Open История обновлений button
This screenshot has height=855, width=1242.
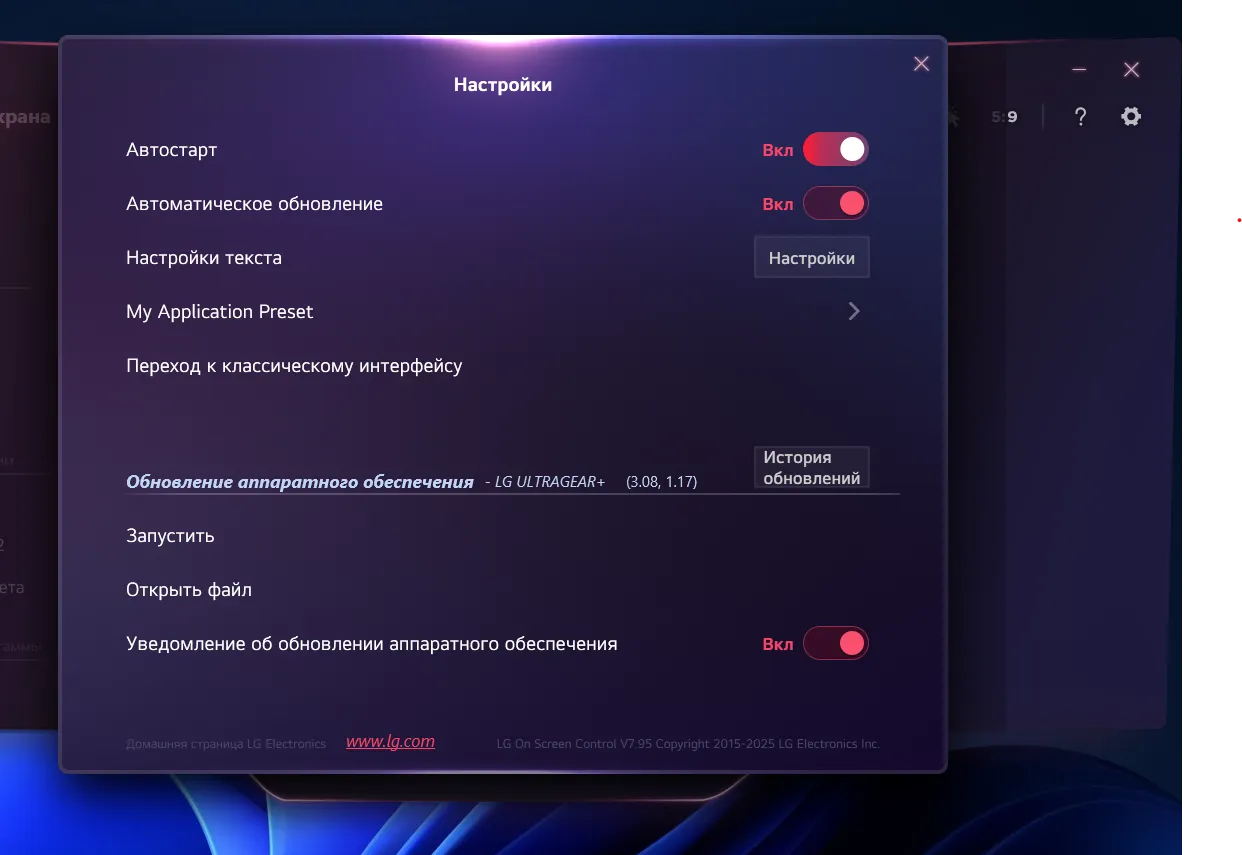point(811,468)
